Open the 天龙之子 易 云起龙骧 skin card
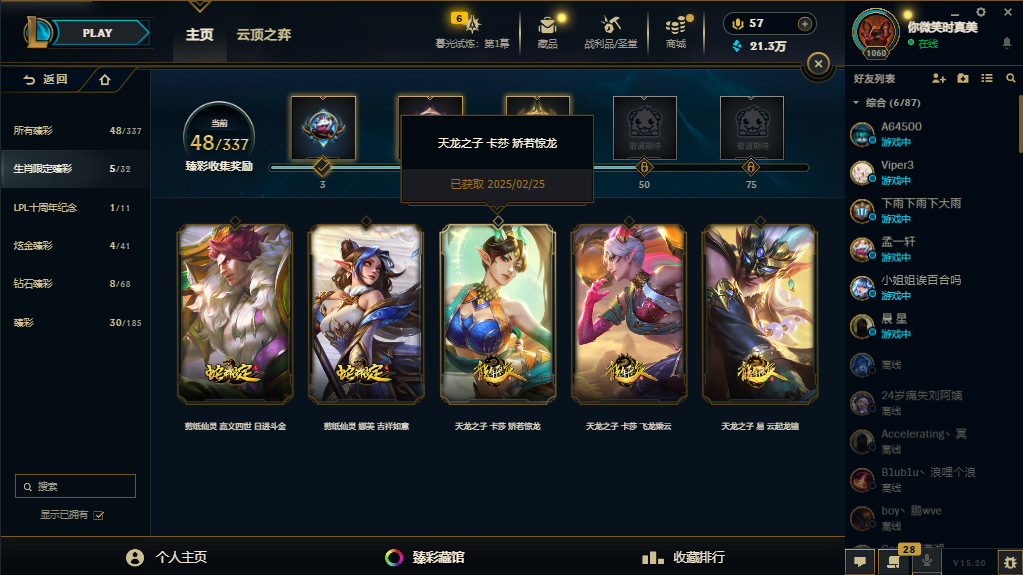 pyautogui.click(x=759, y=314)
